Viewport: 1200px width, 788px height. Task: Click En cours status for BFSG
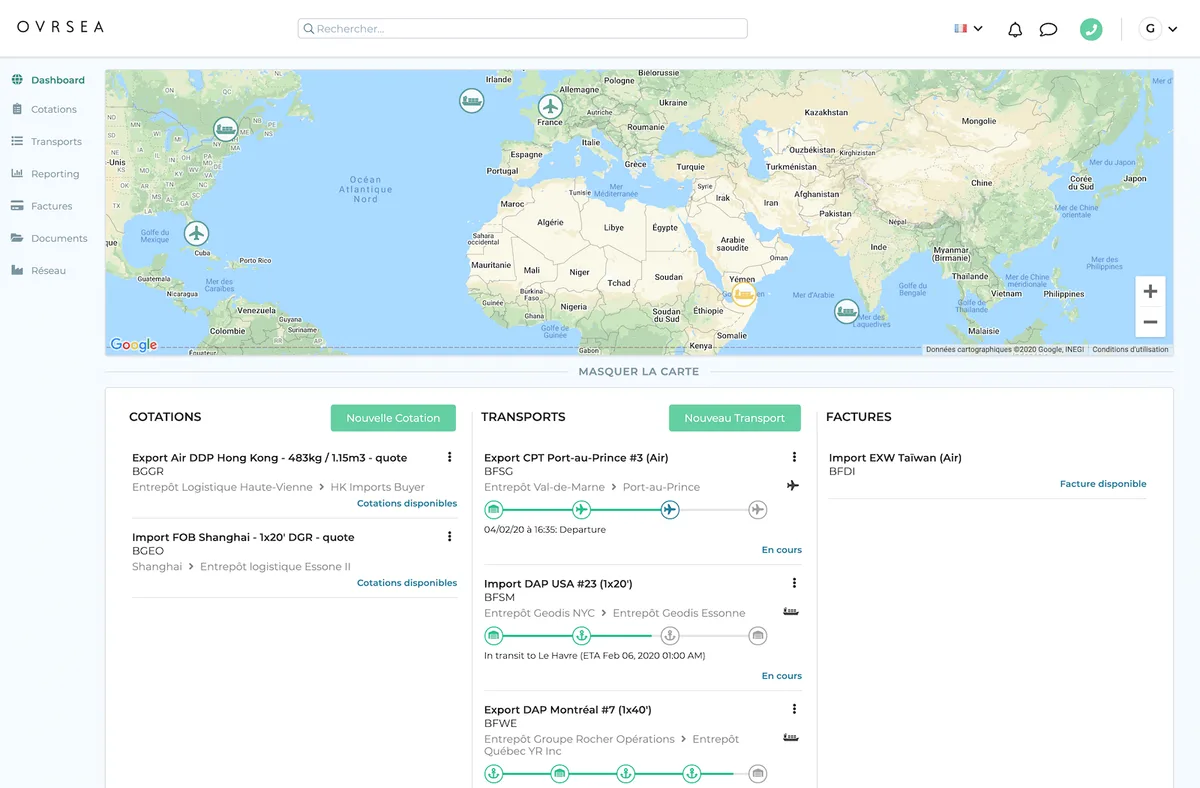coord(782,550)
